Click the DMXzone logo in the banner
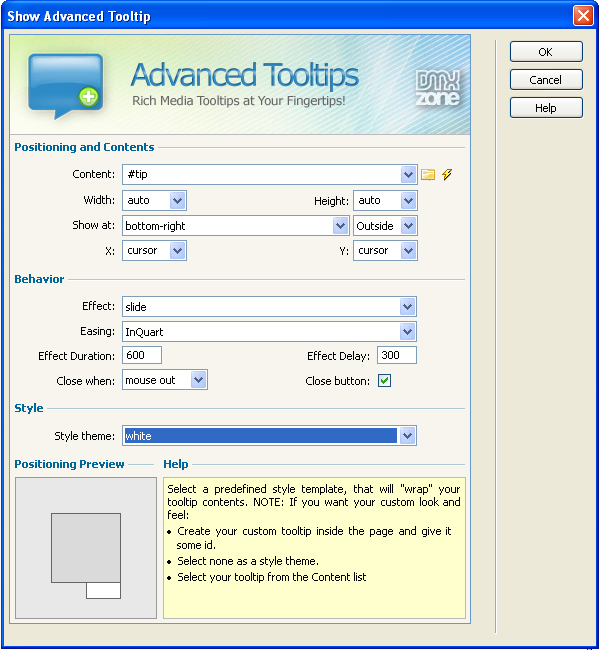 [x=437, y=88]
